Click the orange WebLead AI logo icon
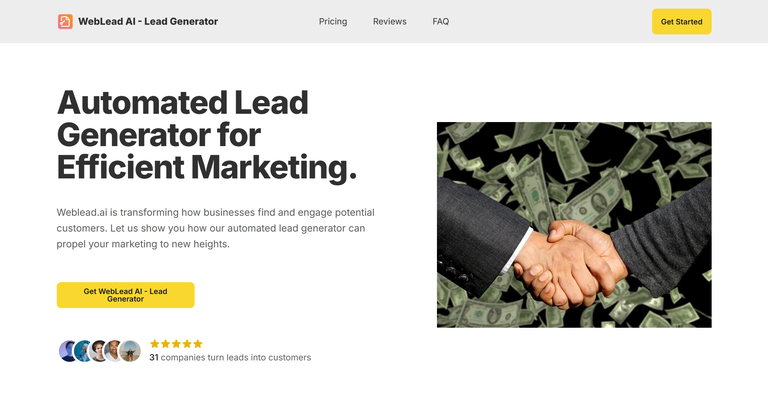The image size is (768, 406). (65, 22)
